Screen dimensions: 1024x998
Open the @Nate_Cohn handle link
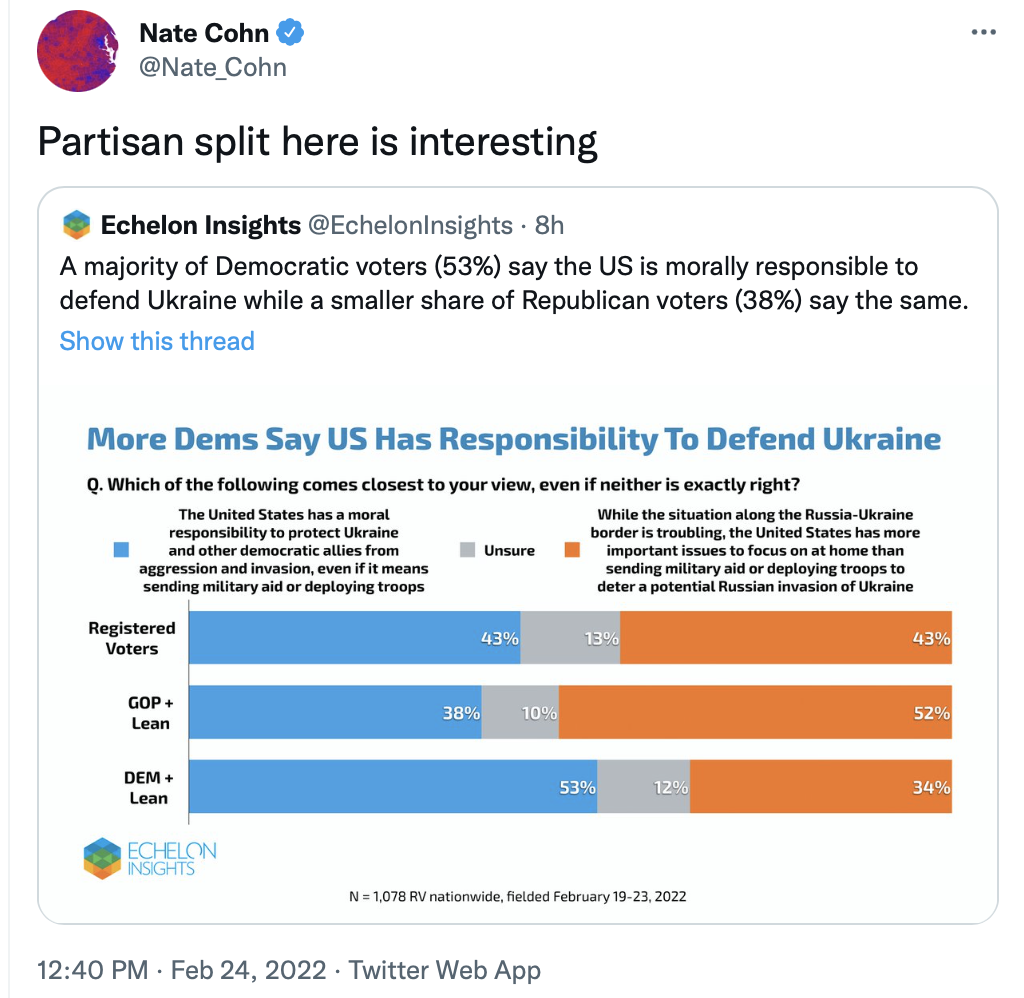pos(213,67)
